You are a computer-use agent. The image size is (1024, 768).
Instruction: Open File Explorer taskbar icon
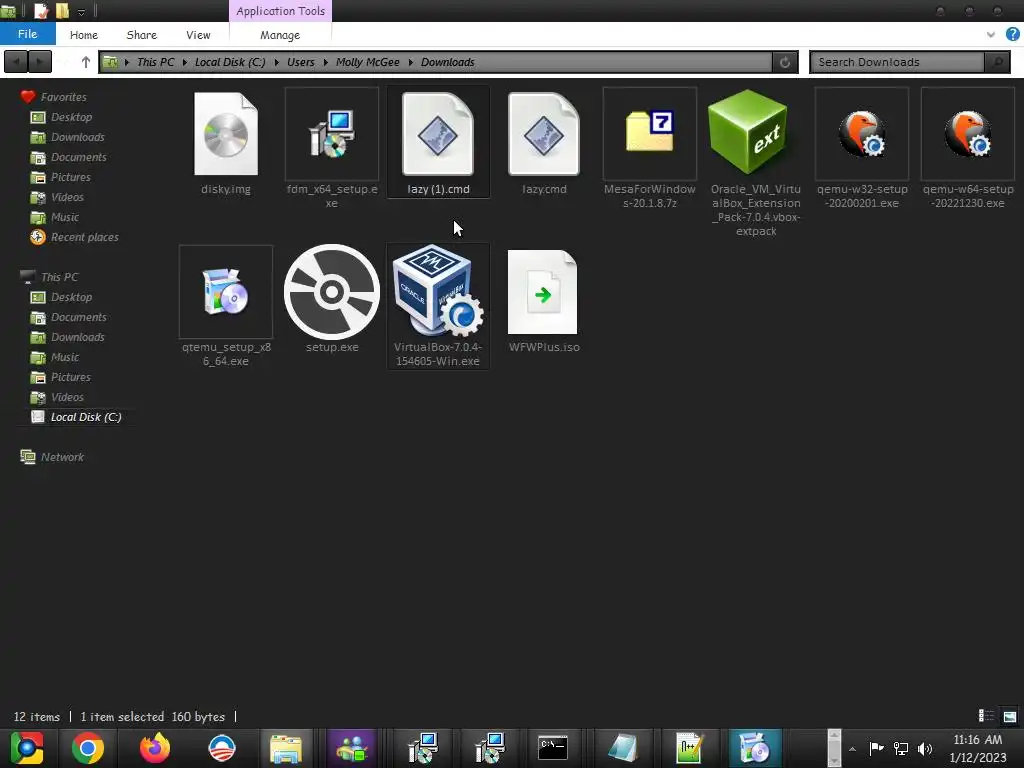click(286, 748)
